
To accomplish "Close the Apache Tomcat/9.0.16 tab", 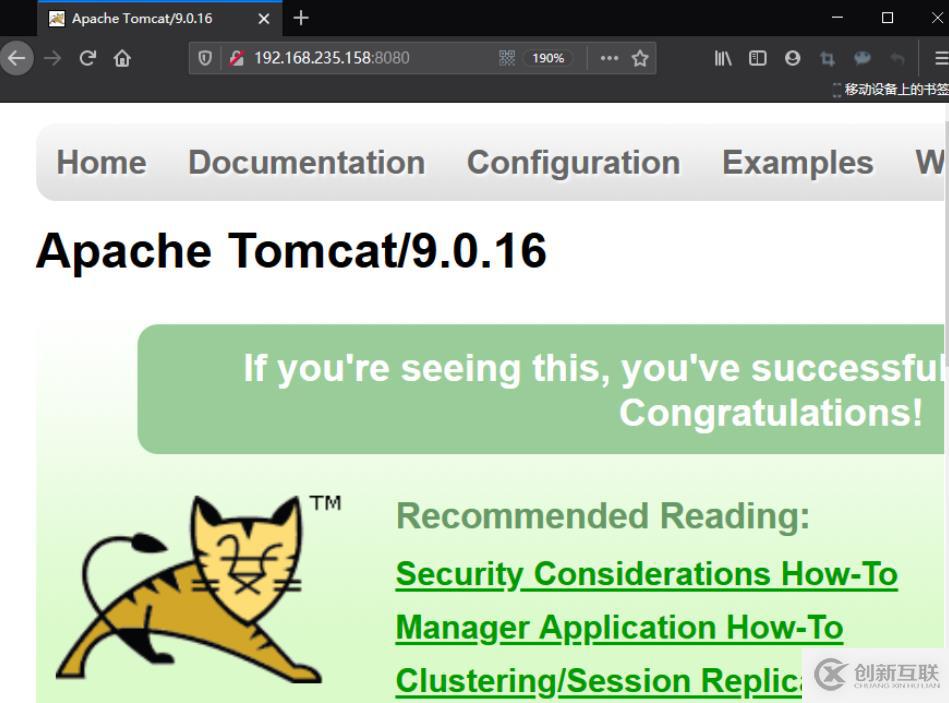I will point(264,19).
